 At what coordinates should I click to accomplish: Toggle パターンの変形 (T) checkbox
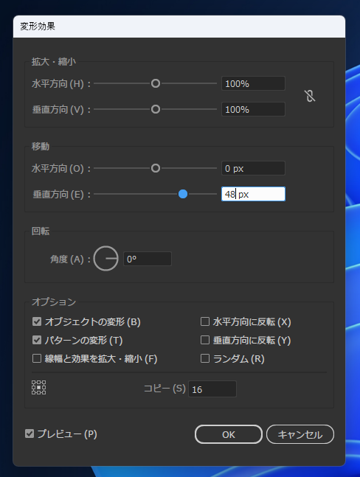click(36, 340)
